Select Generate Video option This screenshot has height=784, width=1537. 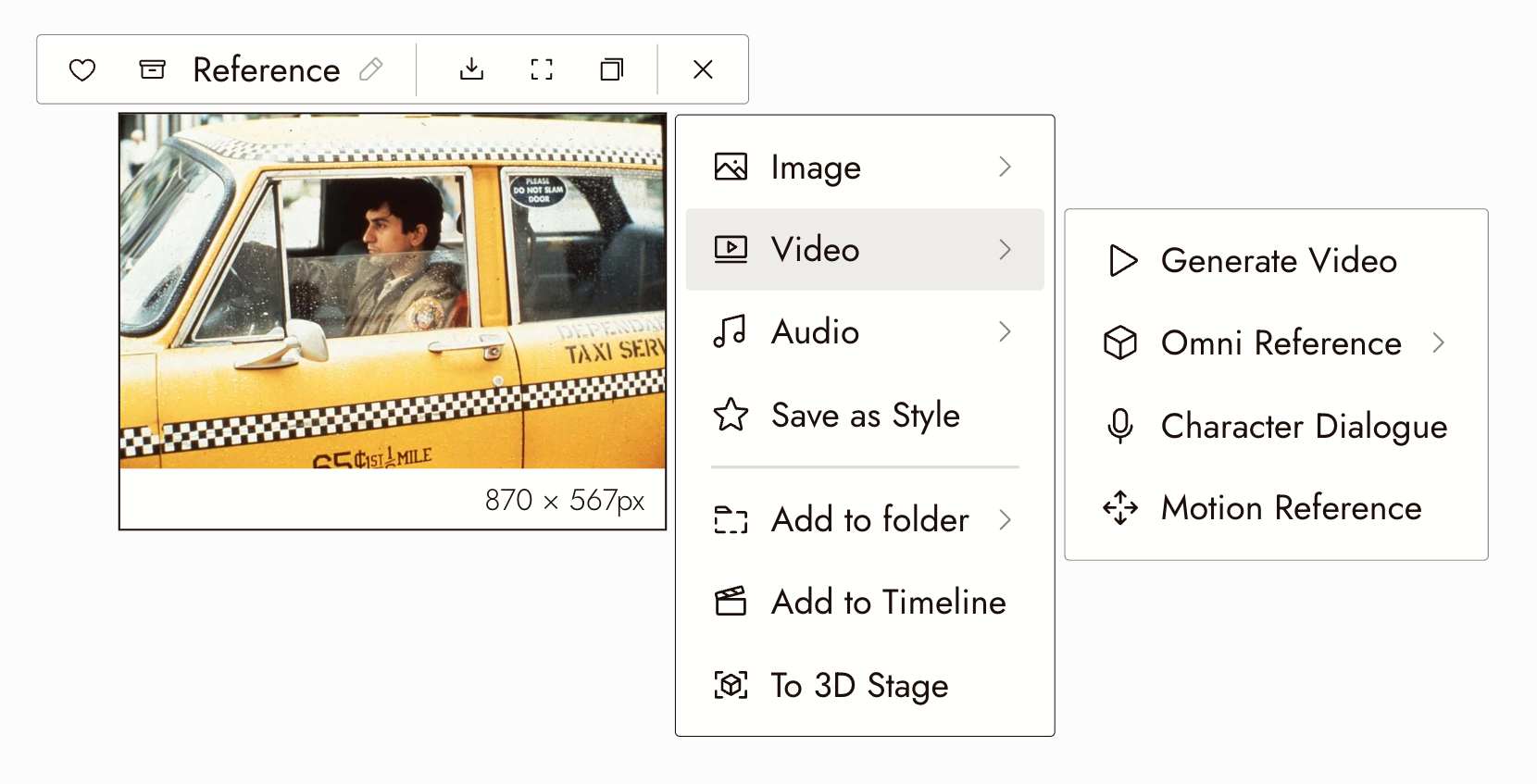point(1276,261)
